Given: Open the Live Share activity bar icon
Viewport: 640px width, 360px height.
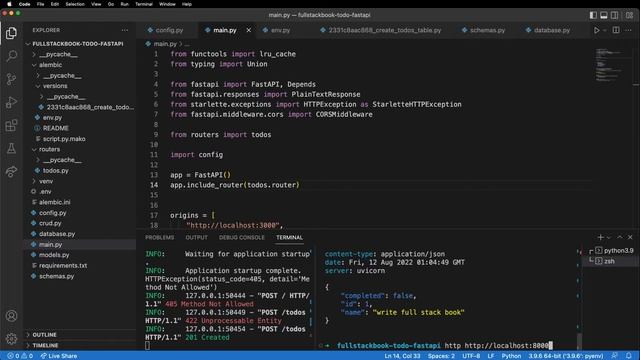Looking at the screenshot, I should pyautogui.click(x=11, y=171).
